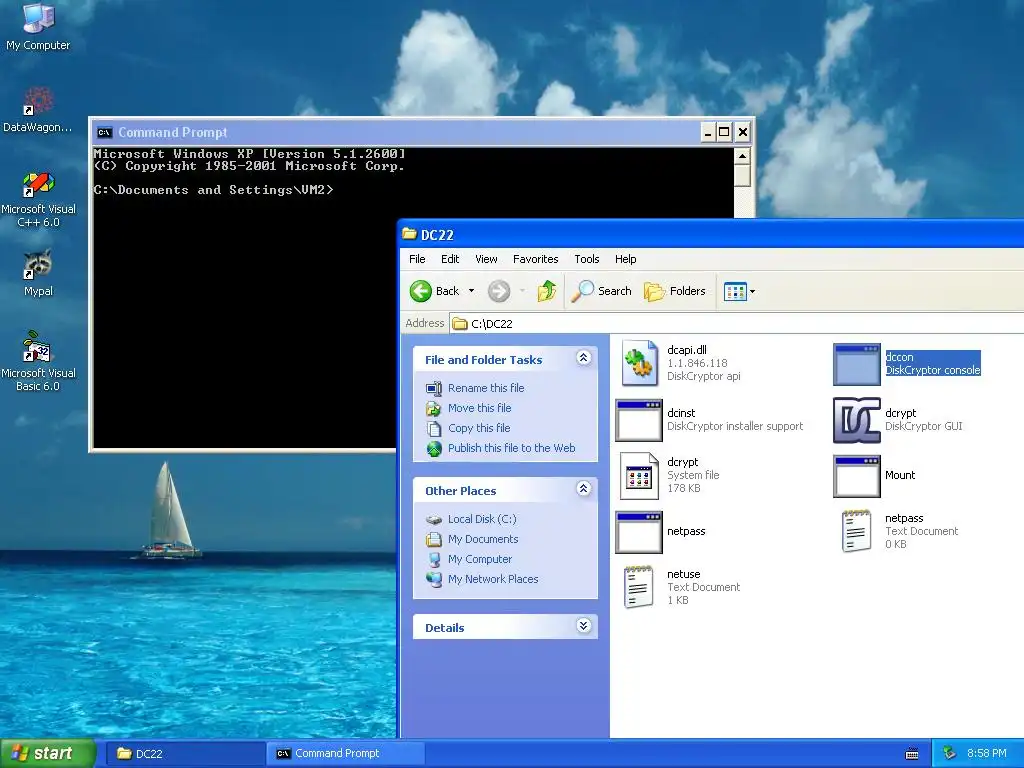Maximize the Command Prompt window
The height and width of the screenshot is (768, 1024).
[724, 133]
